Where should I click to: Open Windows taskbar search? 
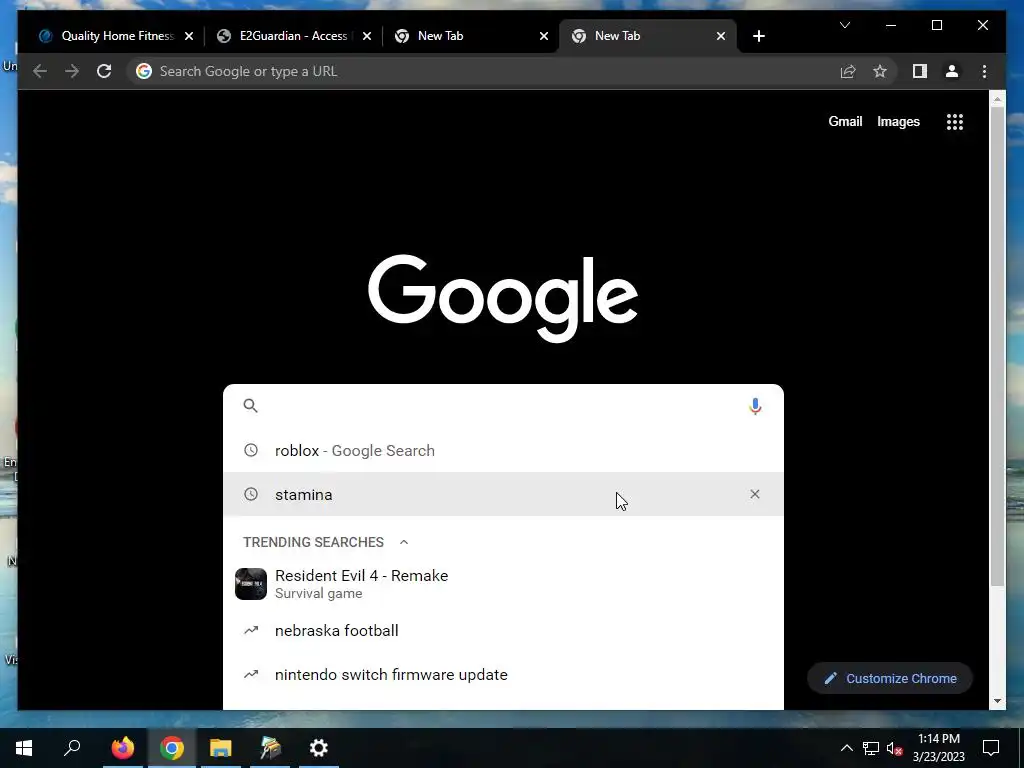tap(72, 748)
